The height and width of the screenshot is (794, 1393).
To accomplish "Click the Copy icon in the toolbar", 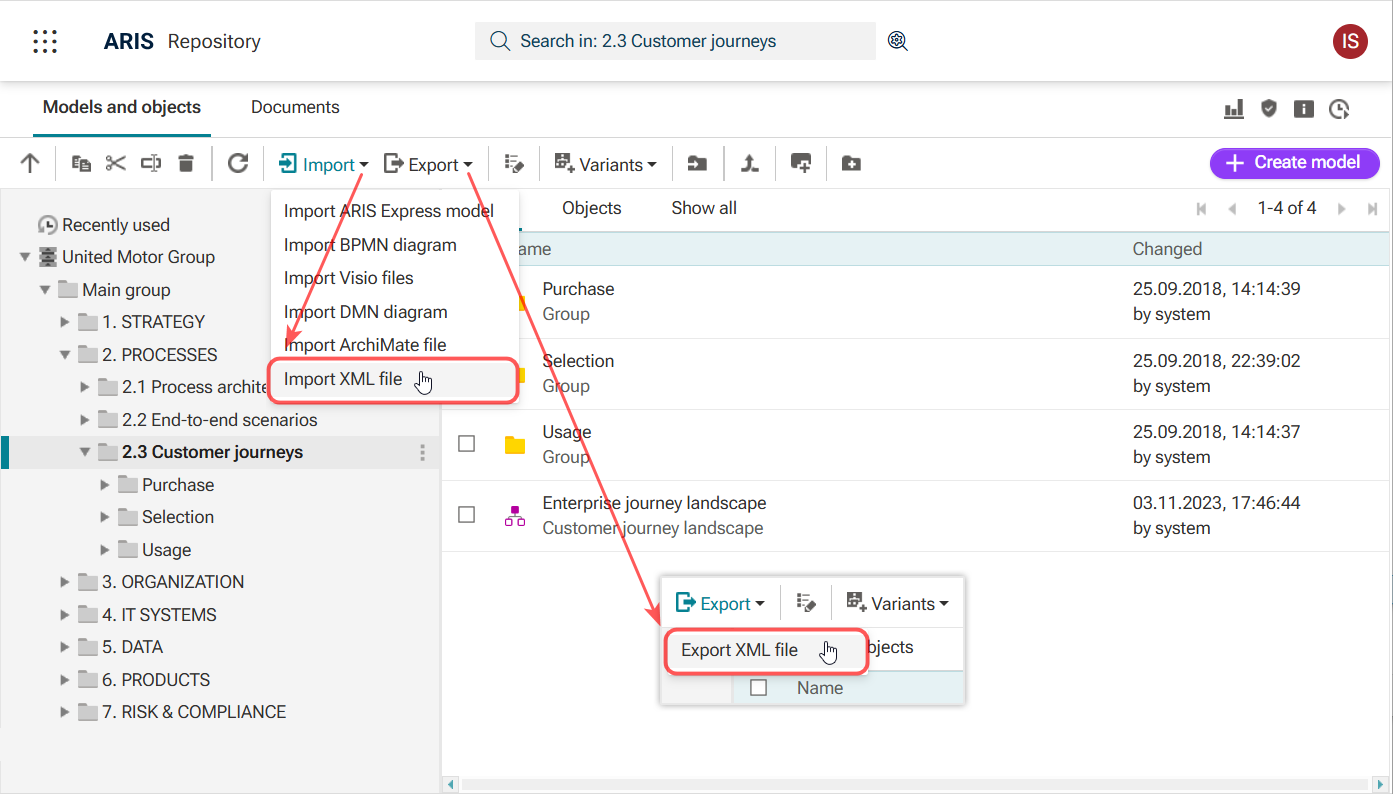I will 81,163.
